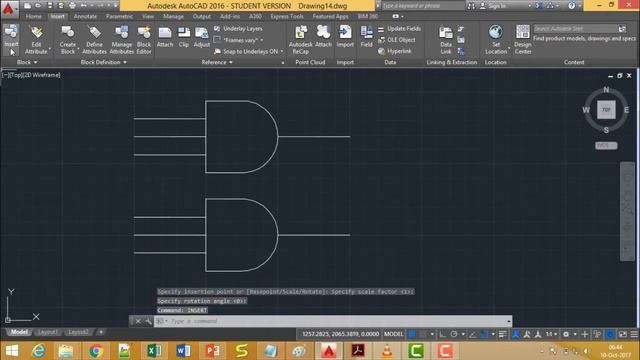Viewport: 640px width, 360px height.
Task: Toggle Ortho mode in status bar
Action: click(442, 334)
